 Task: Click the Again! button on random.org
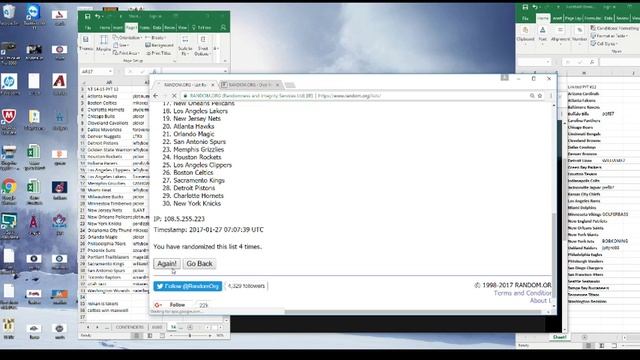(167, 264)
